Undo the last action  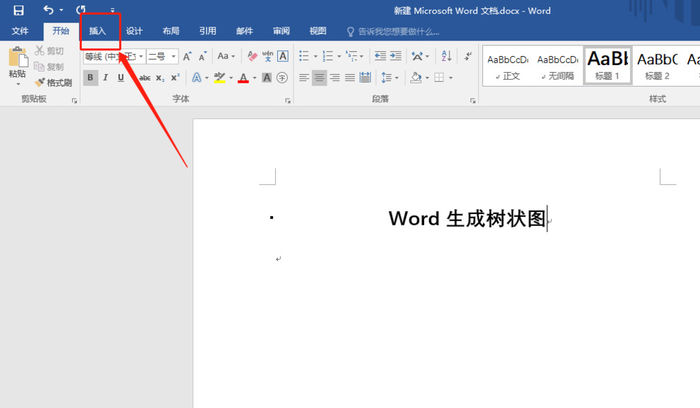[48, 9]
